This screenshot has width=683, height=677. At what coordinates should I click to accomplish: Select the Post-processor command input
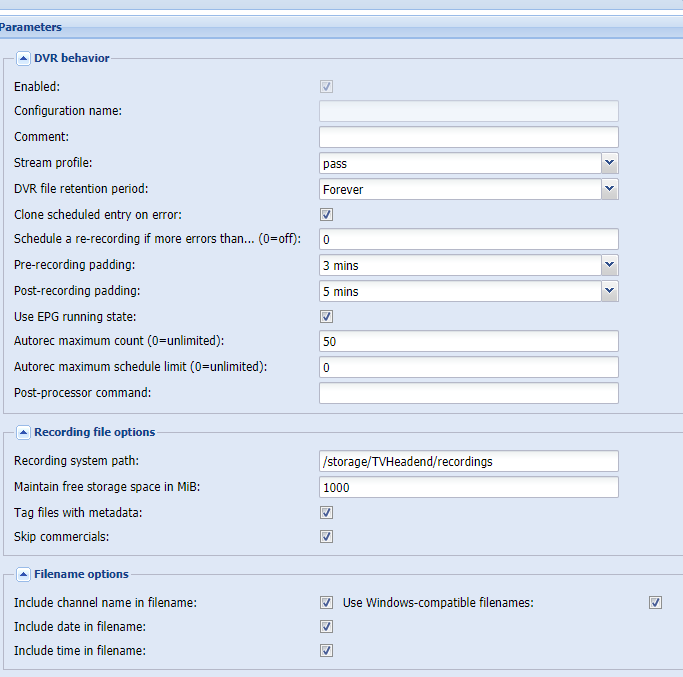tap(468, 393)
